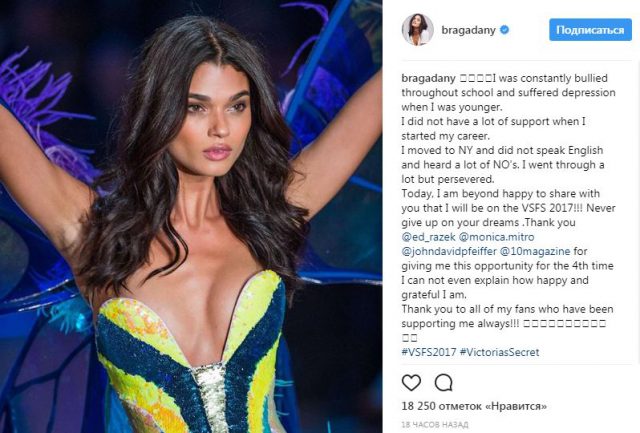The height and width of the screenshot is (433, 640).
Task: Click the heart like icon
Action: click(411, 383)
